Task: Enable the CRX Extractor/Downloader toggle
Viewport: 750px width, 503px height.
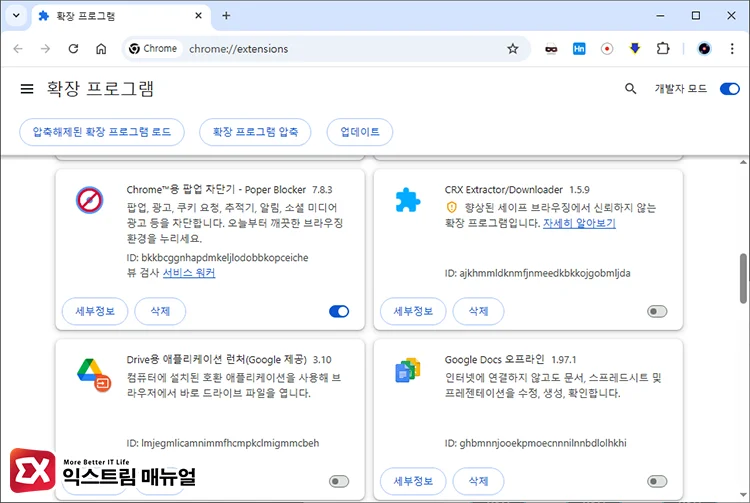Action: coord(657,311)
